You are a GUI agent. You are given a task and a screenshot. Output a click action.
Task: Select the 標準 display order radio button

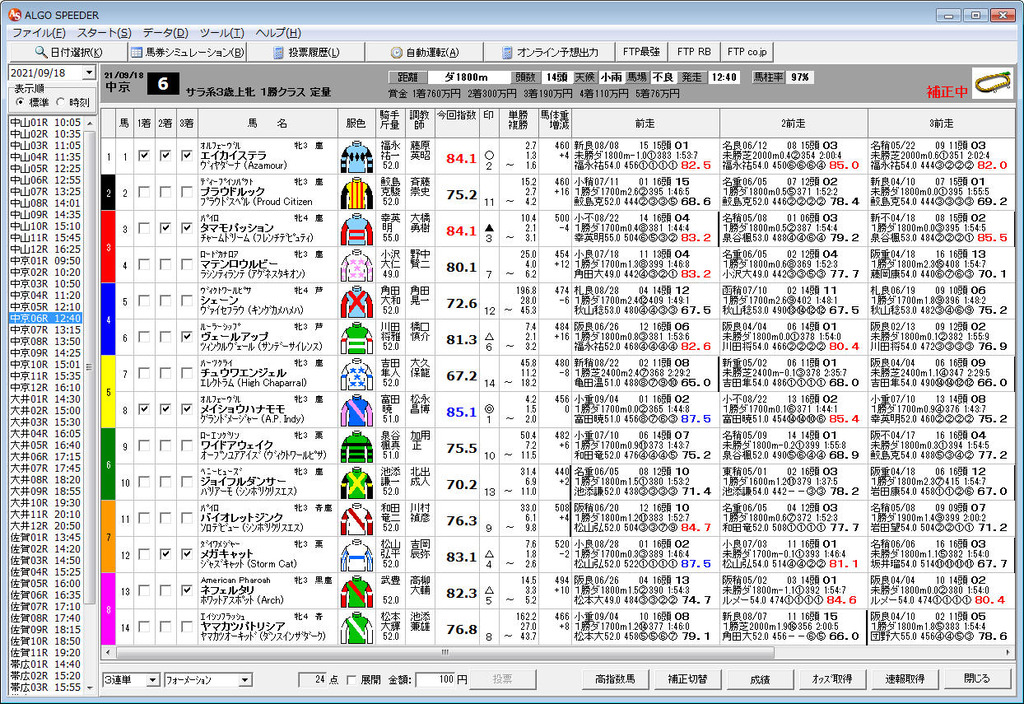(20, 102)
